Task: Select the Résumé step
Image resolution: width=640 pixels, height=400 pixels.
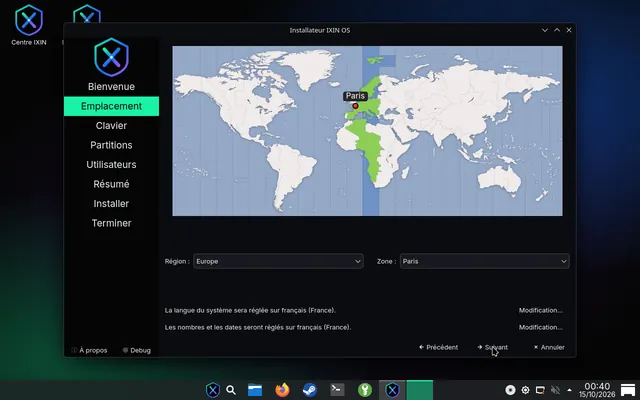Action: click(x=111, y=184)
